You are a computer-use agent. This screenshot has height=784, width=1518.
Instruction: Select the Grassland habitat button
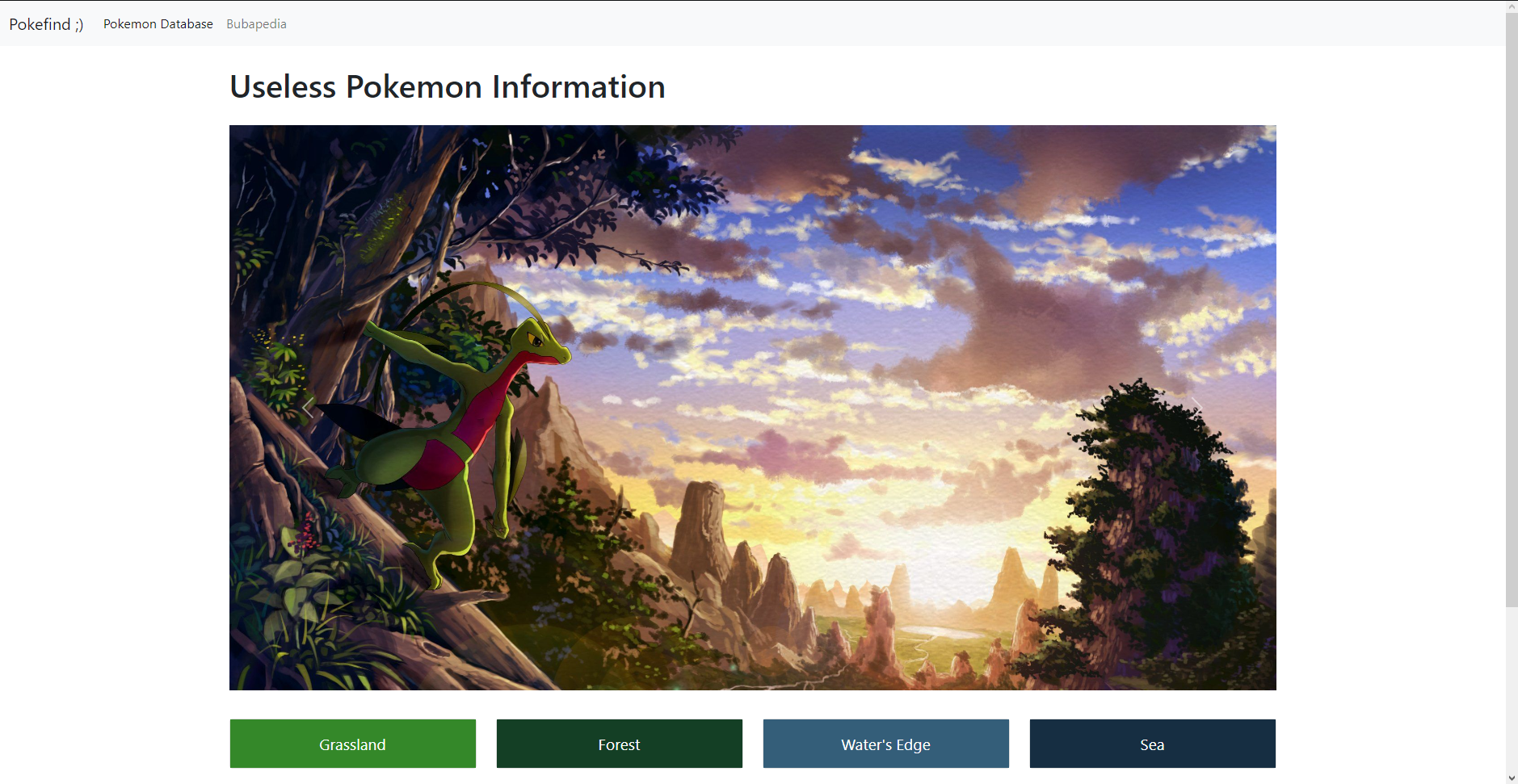point(352,744)
